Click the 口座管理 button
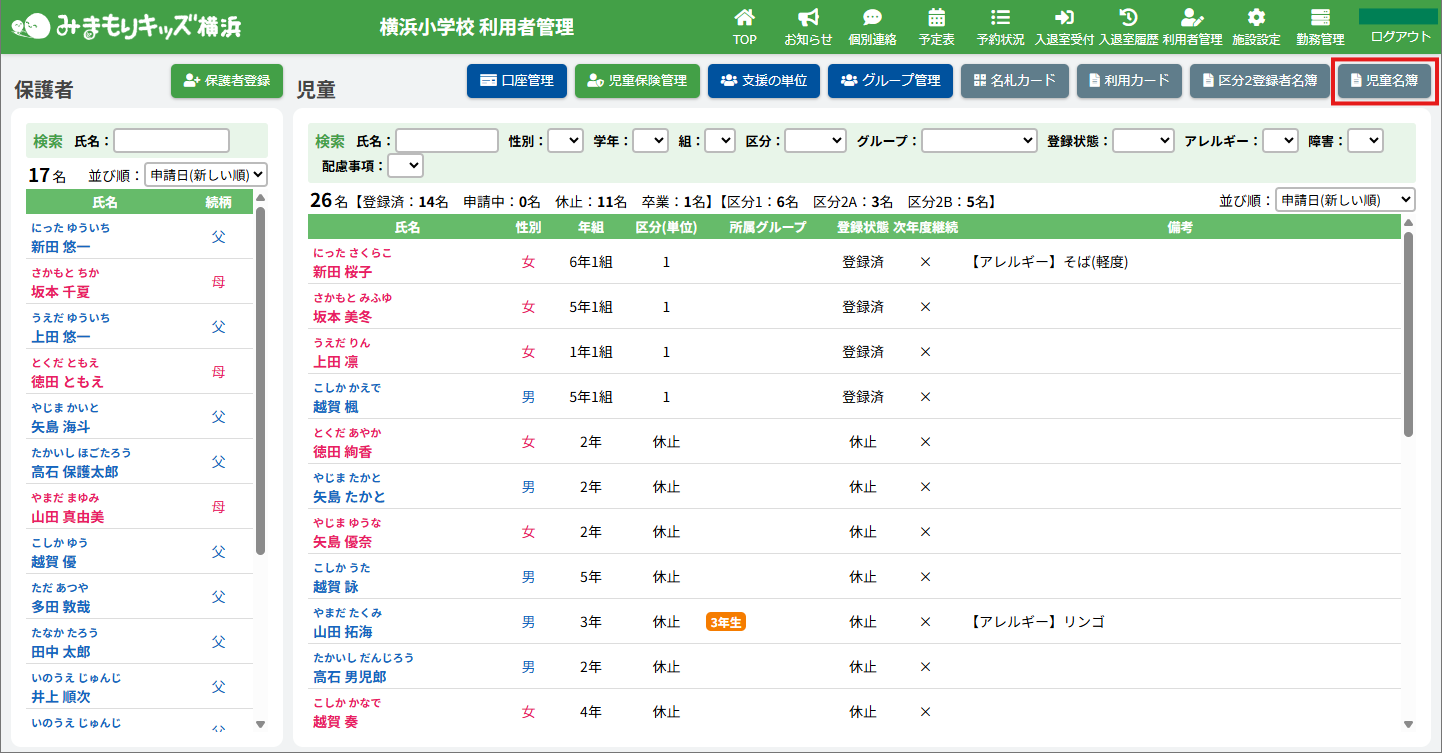Screen dimensions: 1442x753 click(517, 81)
